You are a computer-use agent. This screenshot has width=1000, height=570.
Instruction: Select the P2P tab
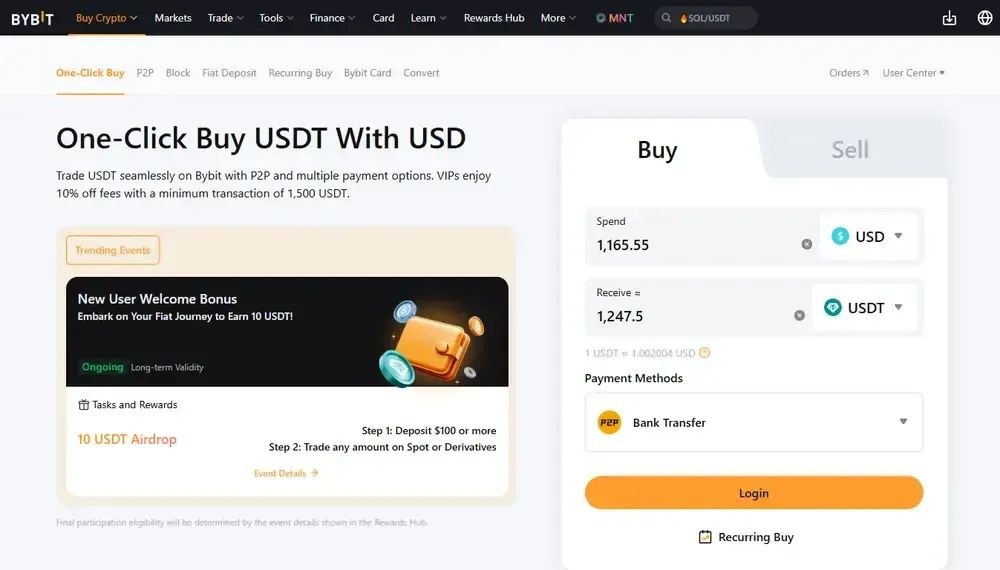tap(145, 73)
